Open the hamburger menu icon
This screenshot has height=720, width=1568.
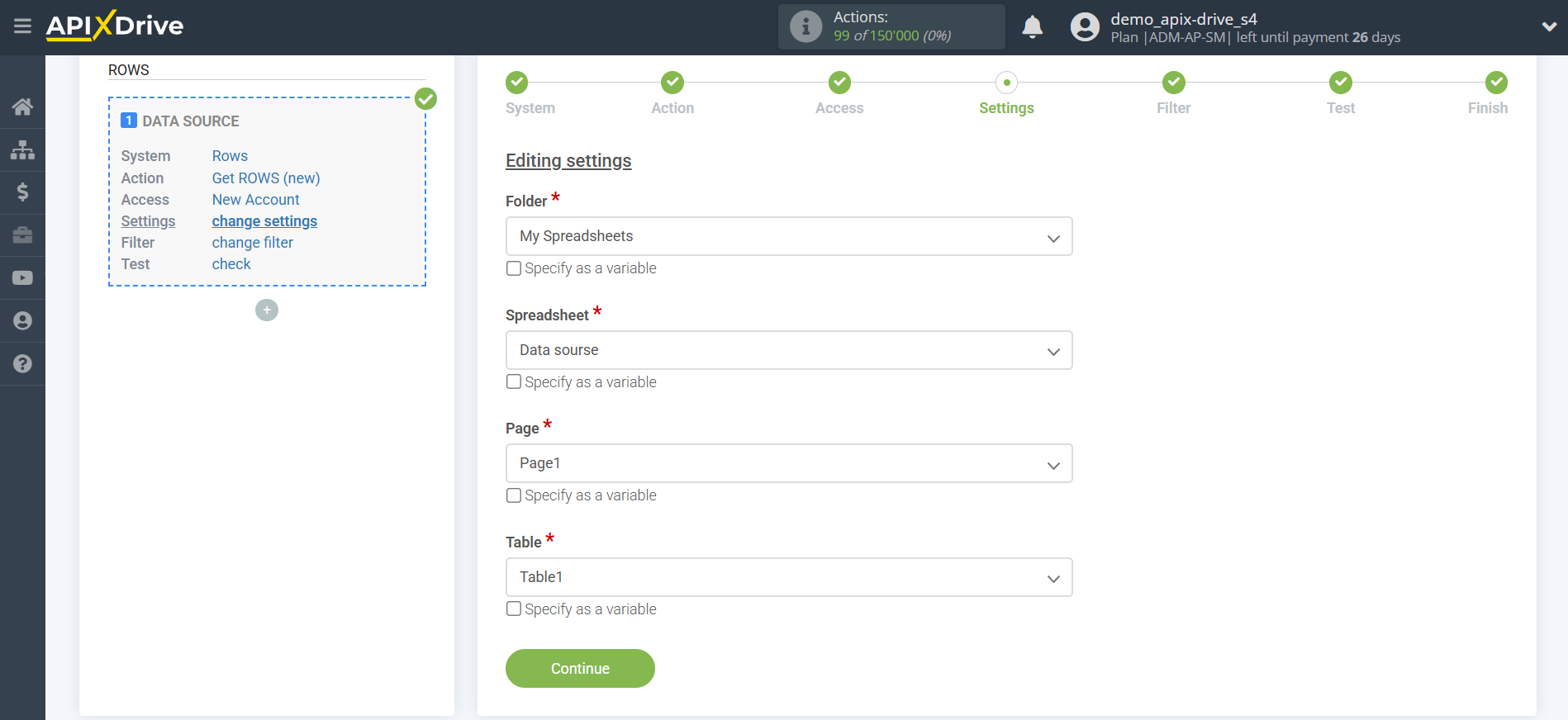pos(22,26)
